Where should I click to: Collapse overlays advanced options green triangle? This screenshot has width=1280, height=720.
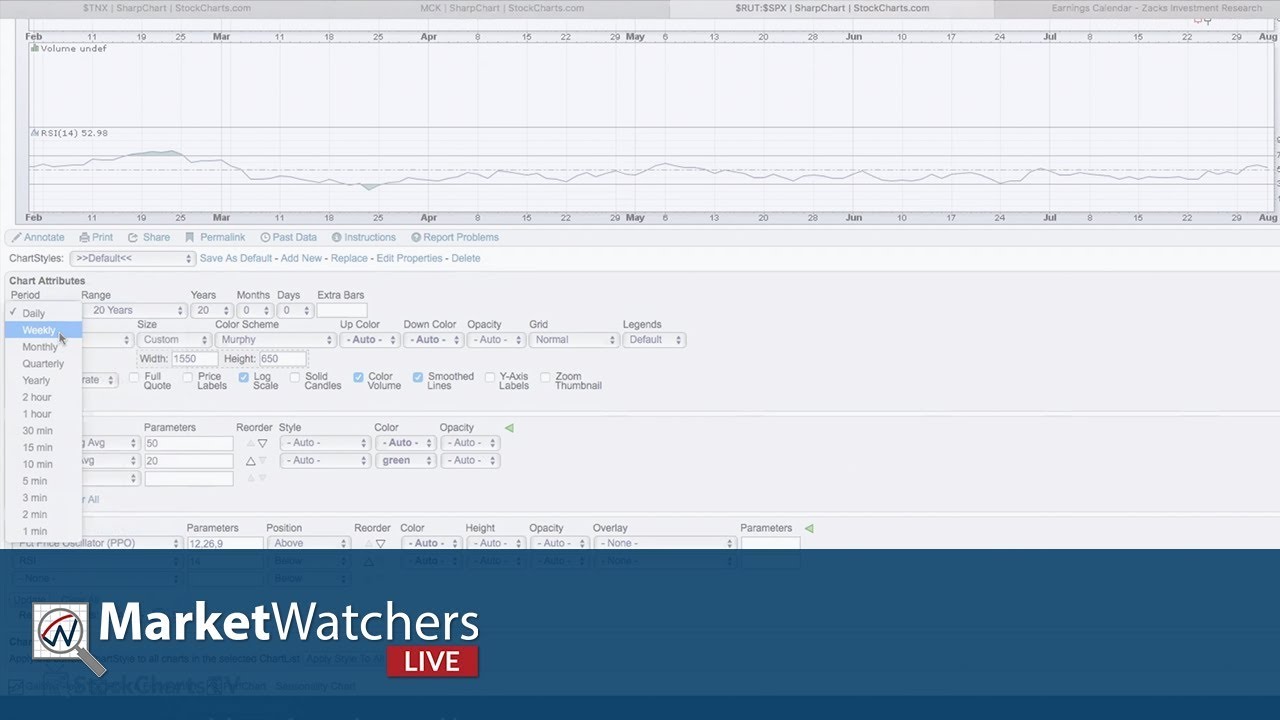point(509,428)
